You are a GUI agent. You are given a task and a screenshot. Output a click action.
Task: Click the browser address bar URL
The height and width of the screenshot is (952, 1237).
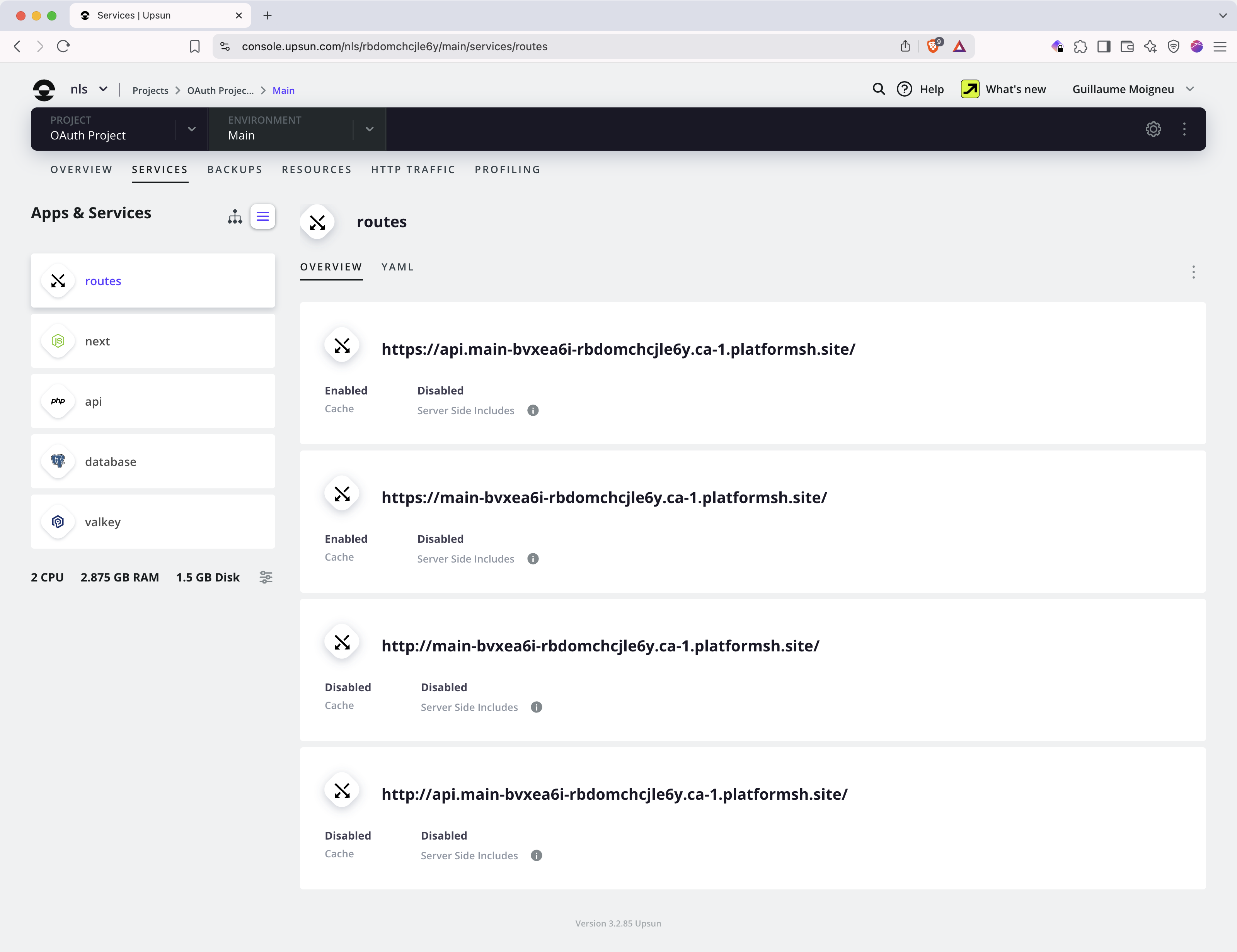point(394,46)
